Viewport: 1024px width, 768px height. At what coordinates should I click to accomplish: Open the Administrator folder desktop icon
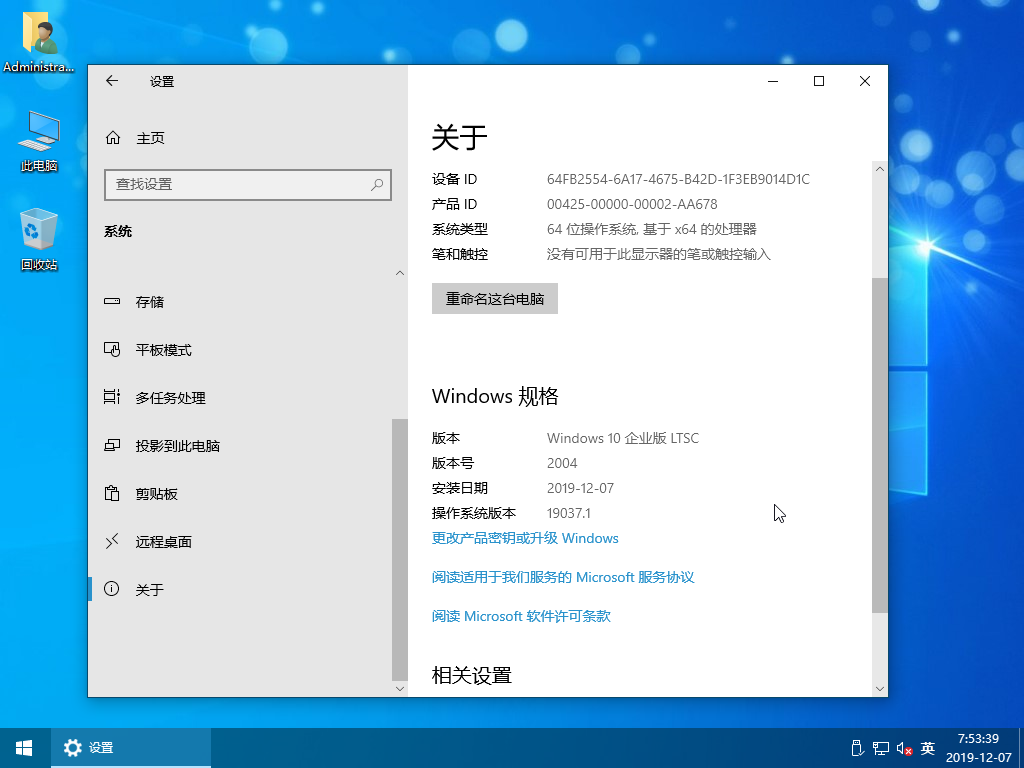pos(39,42)
